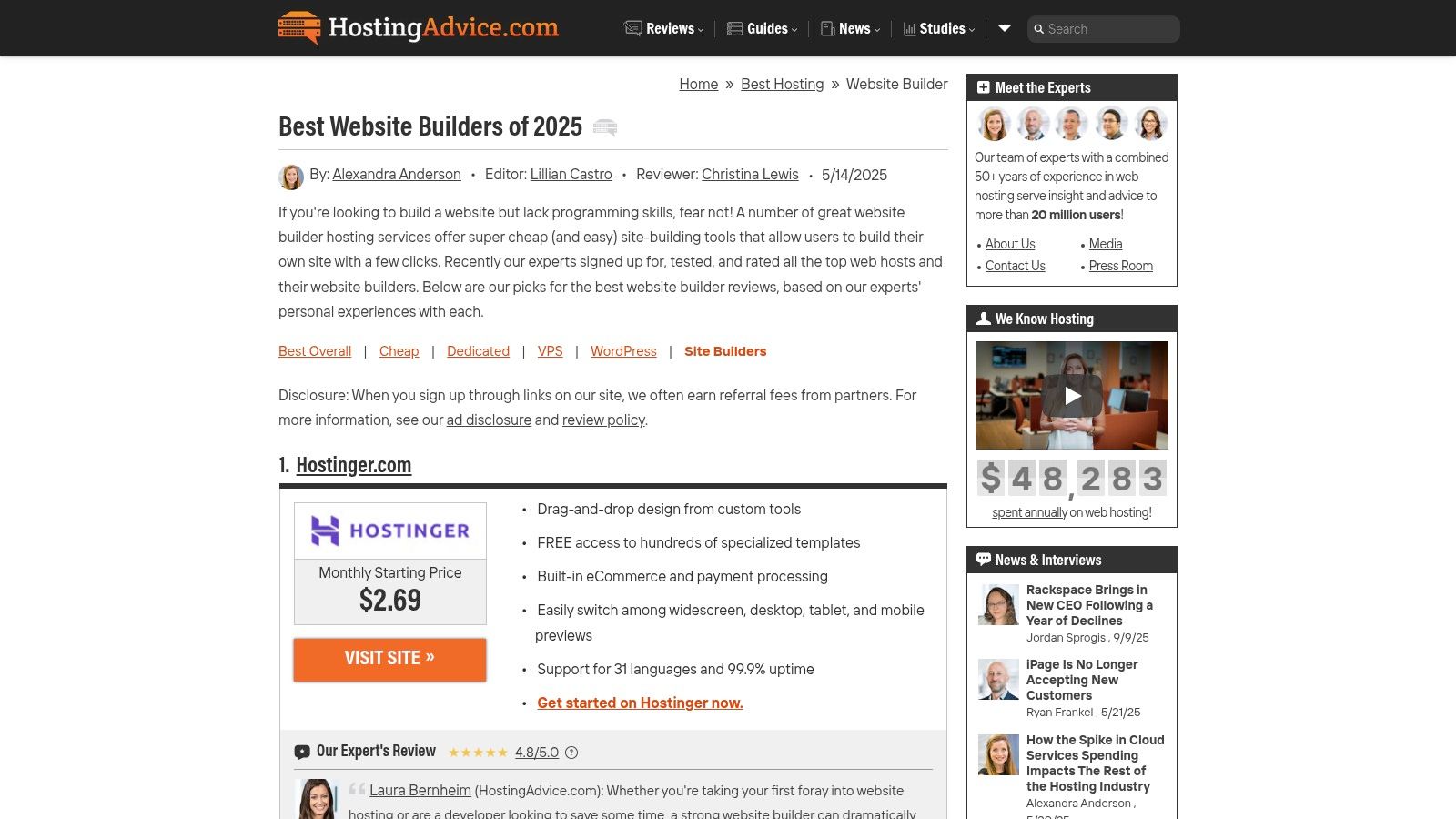Click the HostingAdvice.com logo
1456x819 pixels.
coord(419,27)
